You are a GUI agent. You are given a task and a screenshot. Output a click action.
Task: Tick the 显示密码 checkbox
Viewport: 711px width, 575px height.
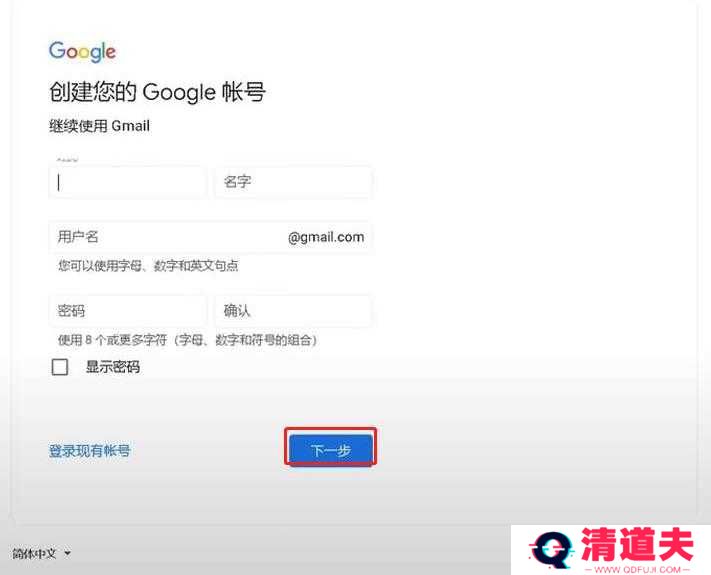[x=60, y=367]
